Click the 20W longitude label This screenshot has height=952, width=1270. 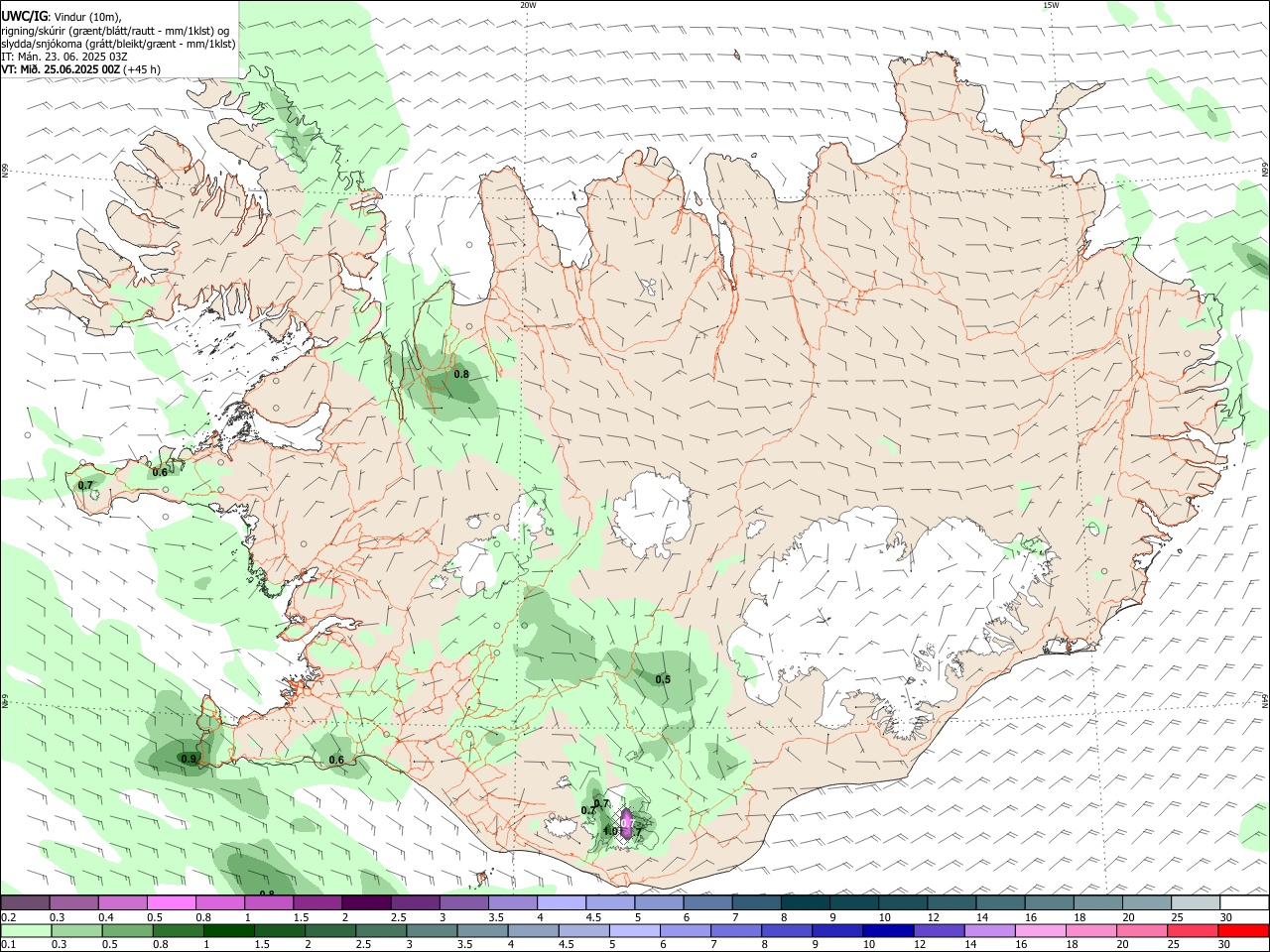(528, 5)
